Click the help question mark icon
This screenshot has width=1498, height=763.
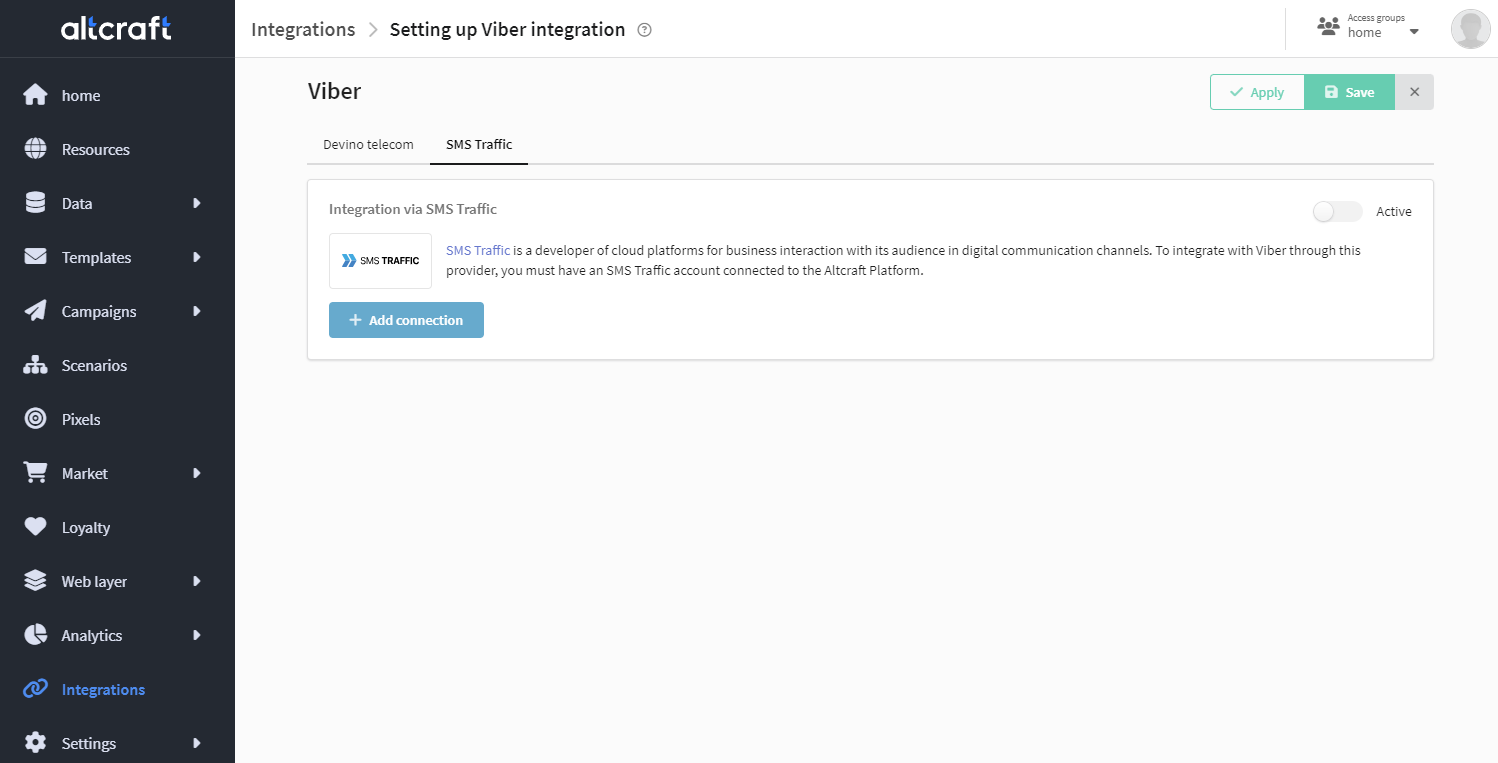coord(645,30)
